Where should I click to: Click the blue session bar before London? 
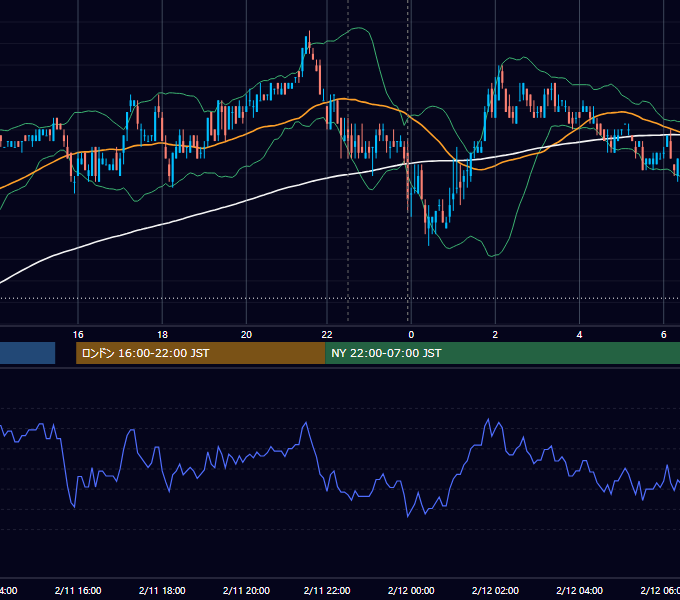click(x=27, y=353)
